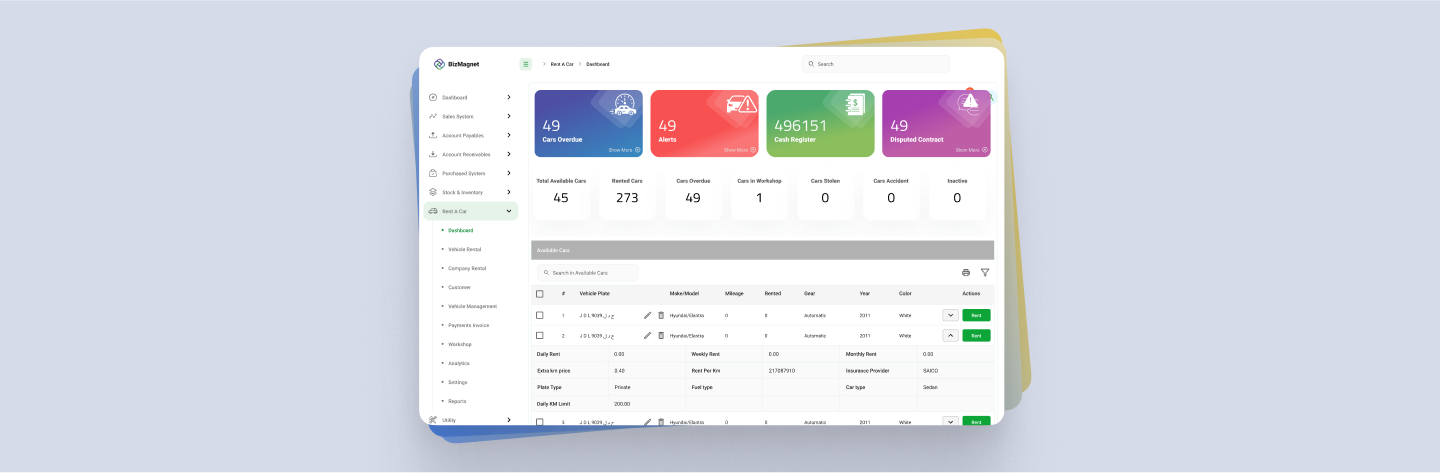Image resolution: width=1441 pixels, height=473 pixels.
Task: Open the Analytics submenu item
Action: tap(458, 363)
